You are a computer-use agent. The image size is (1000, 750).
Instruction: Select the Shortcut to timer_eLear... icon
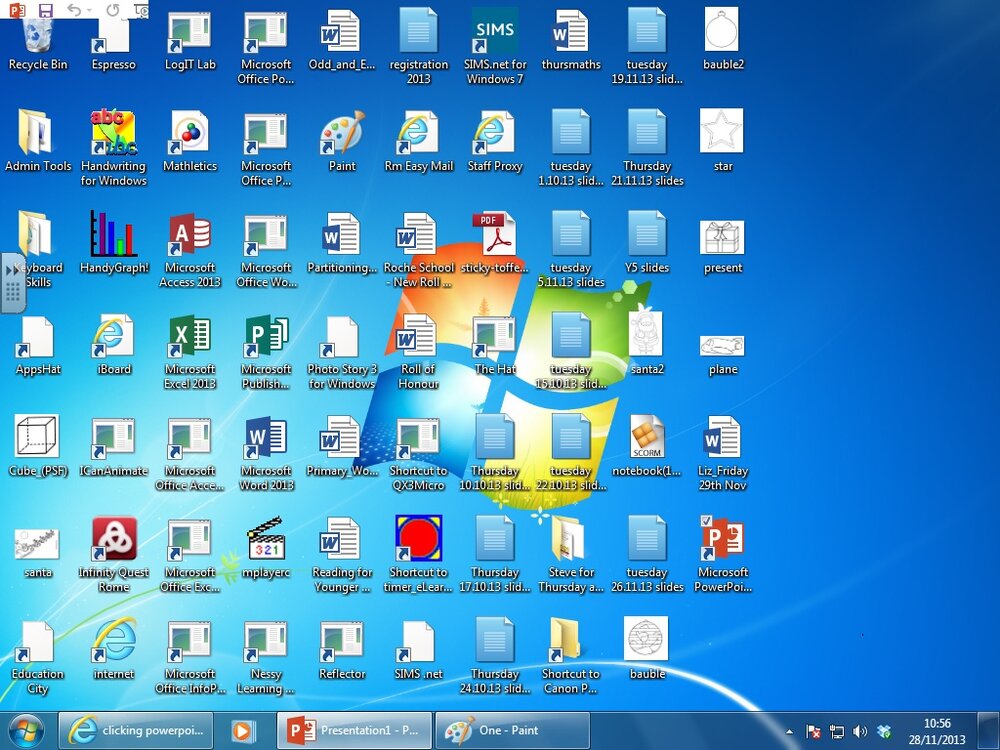(x=418, y=538)
